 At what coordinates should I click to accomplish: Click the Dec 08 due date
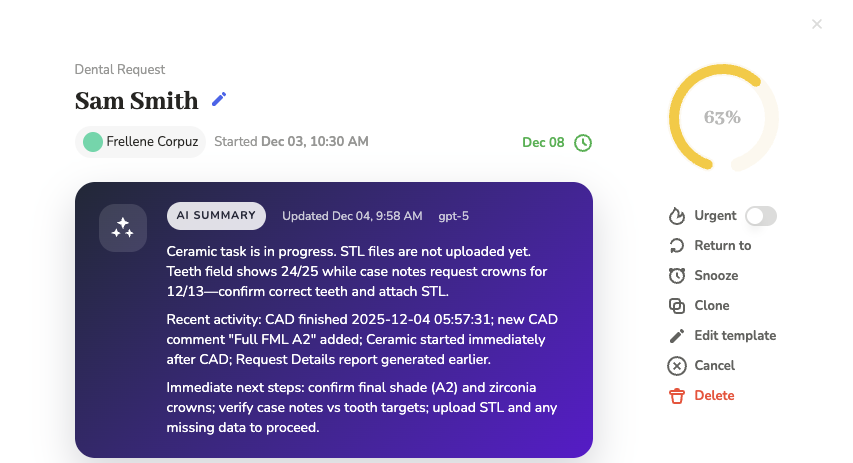click(543, 143)
